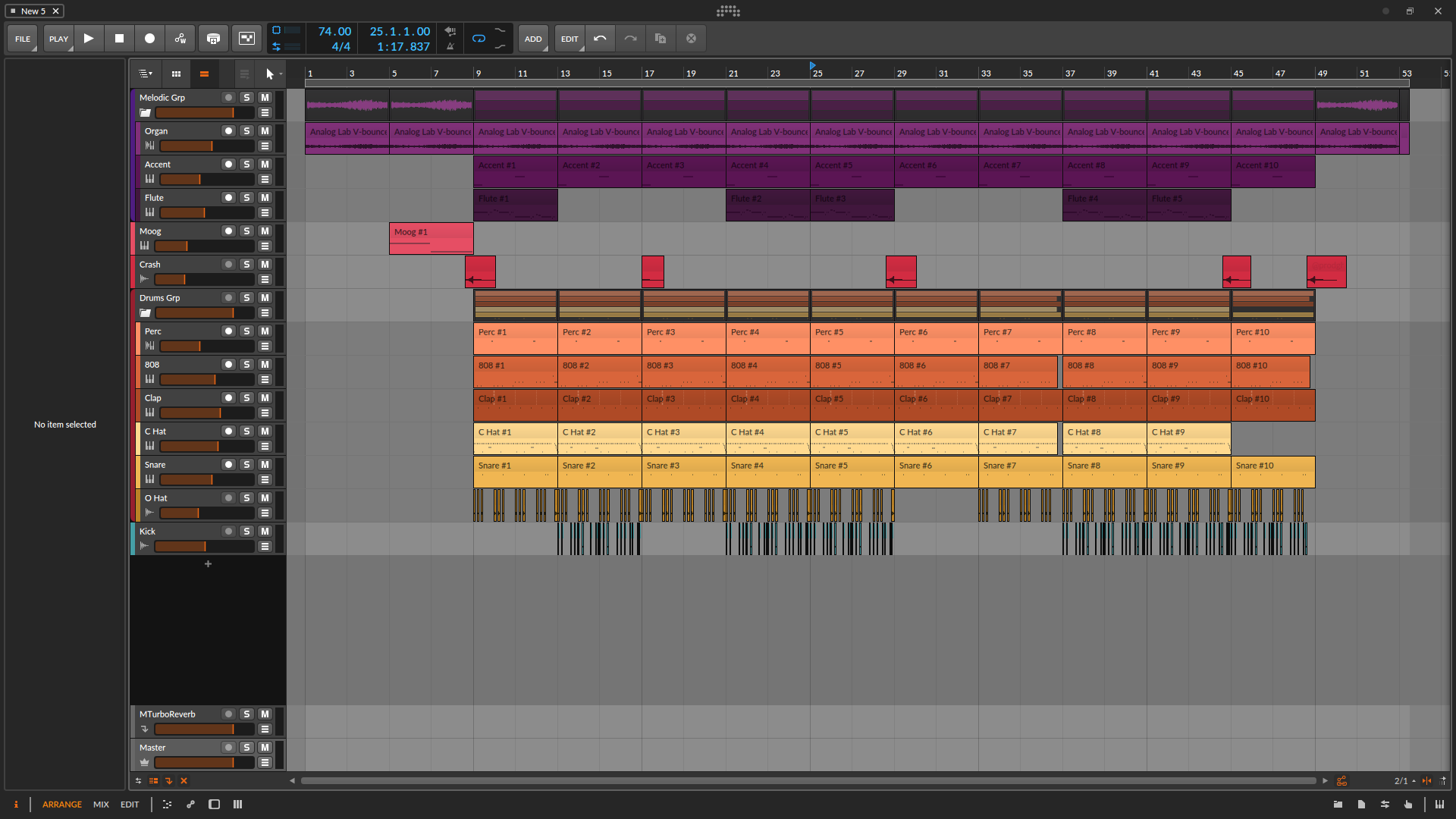The height and width of the screenshot is (819, 1456).
Task: Switch to clip launcher grid view
Action: tap(176, 74)
